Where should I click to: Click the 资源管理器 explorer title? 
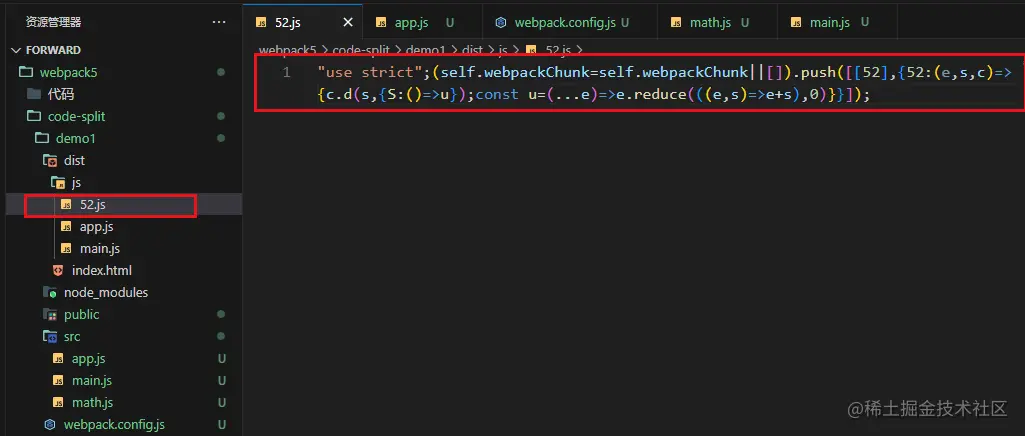click(54, 22)
